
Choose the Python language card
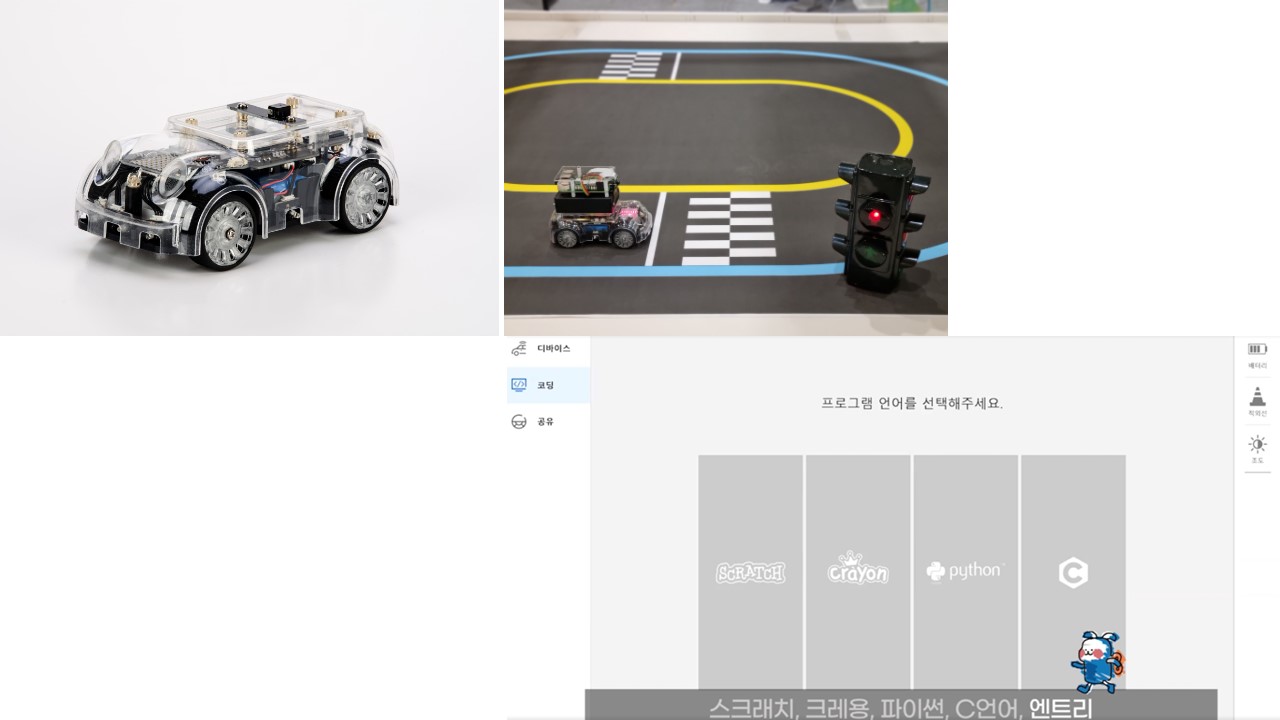coord(965,572)
